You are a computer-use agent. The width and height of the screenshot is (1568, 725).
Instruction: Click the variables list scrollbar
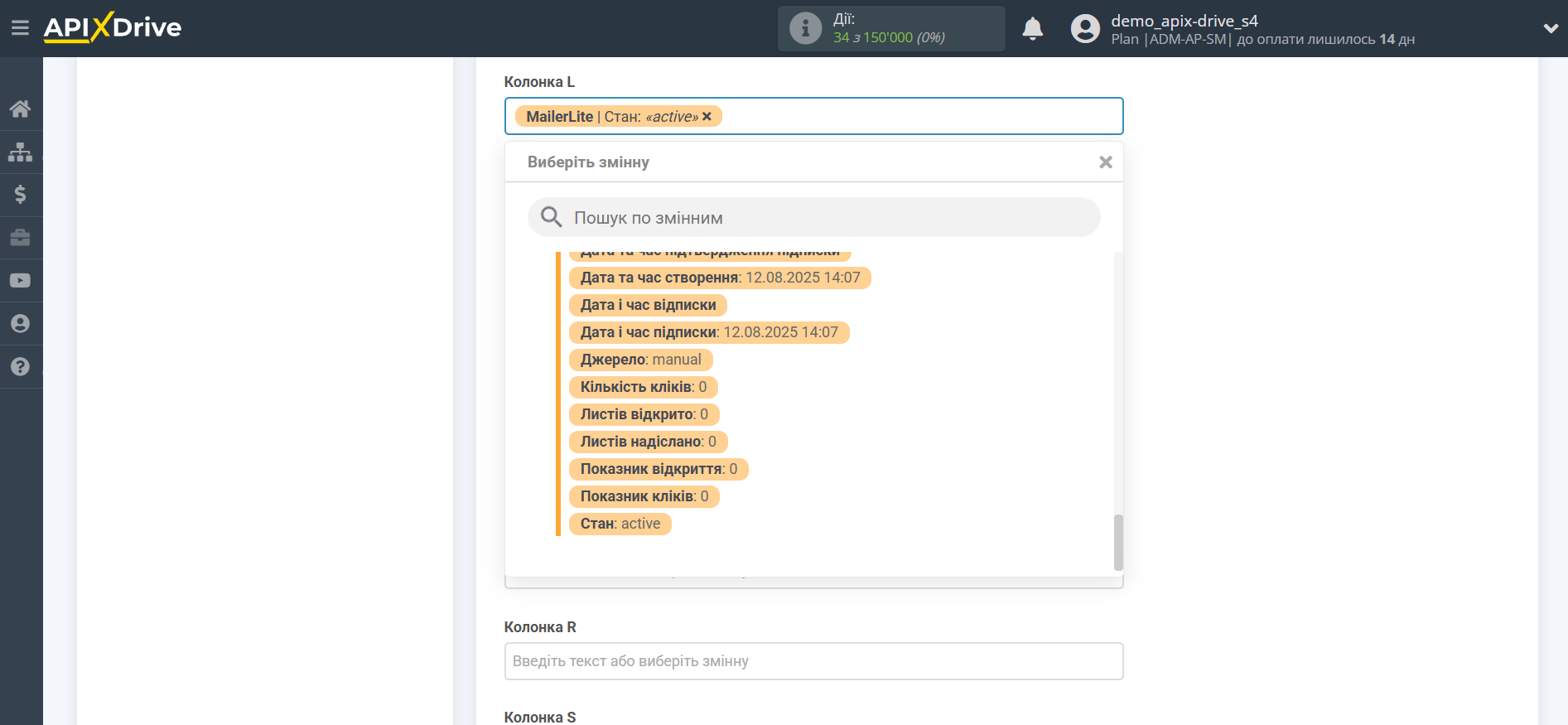(1118, 542)
